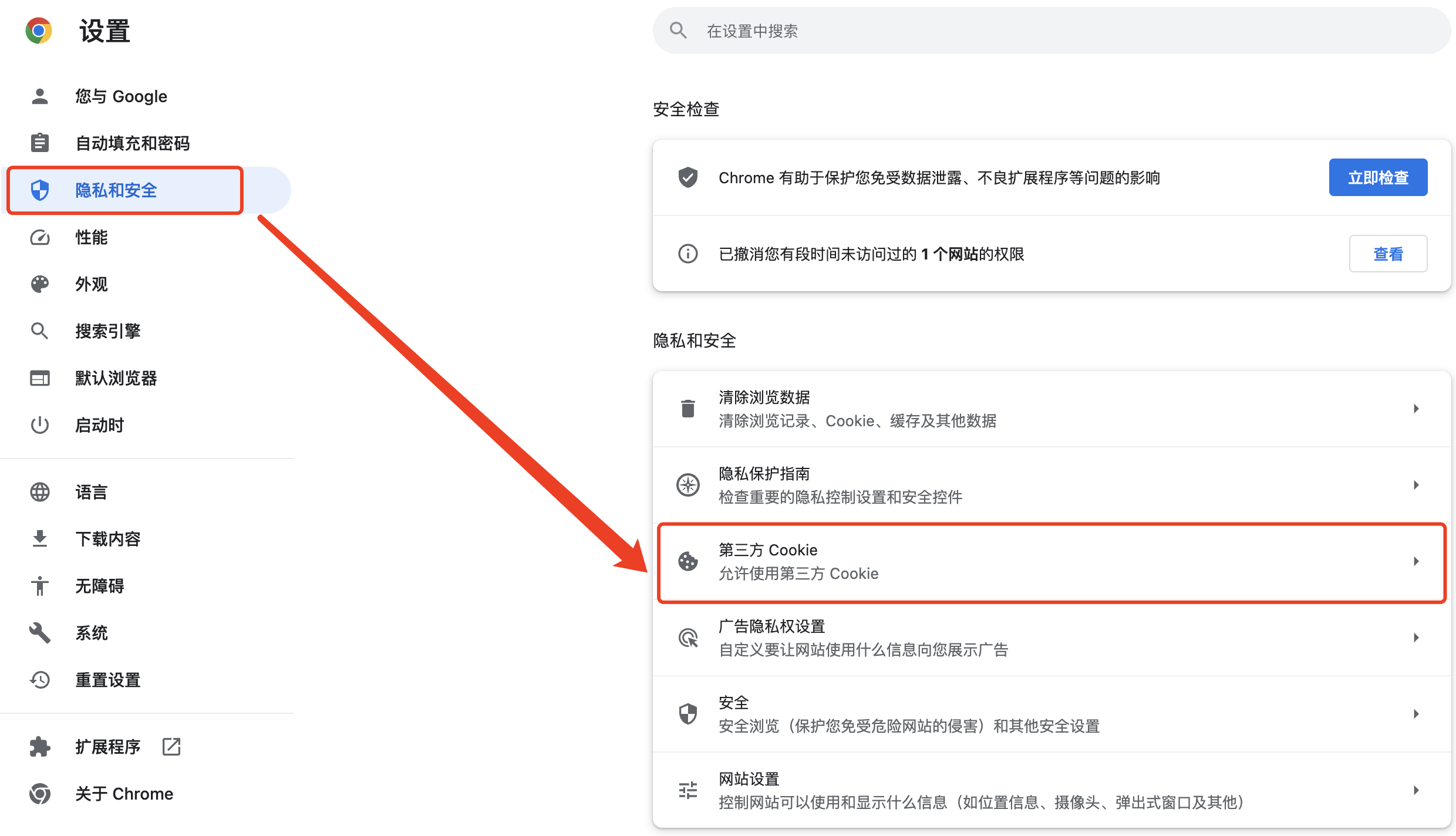Click the globe icon beside 语言
This screenshot has width=1456, height=836.
(x=40, y=492)
